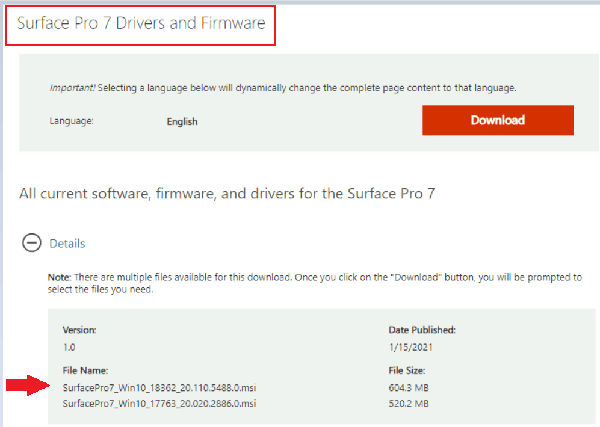Collapse Details using the minus circle icon
This screenshot has width=600, height=427.
click(31, 243)
